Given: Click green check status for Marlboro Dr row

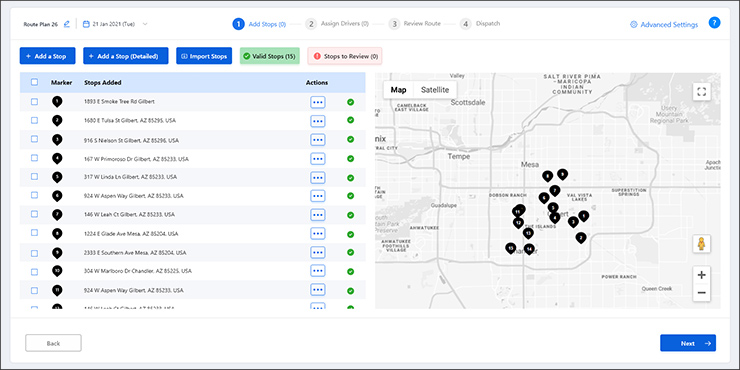Looking at the screenshot, I should point(351,271).
